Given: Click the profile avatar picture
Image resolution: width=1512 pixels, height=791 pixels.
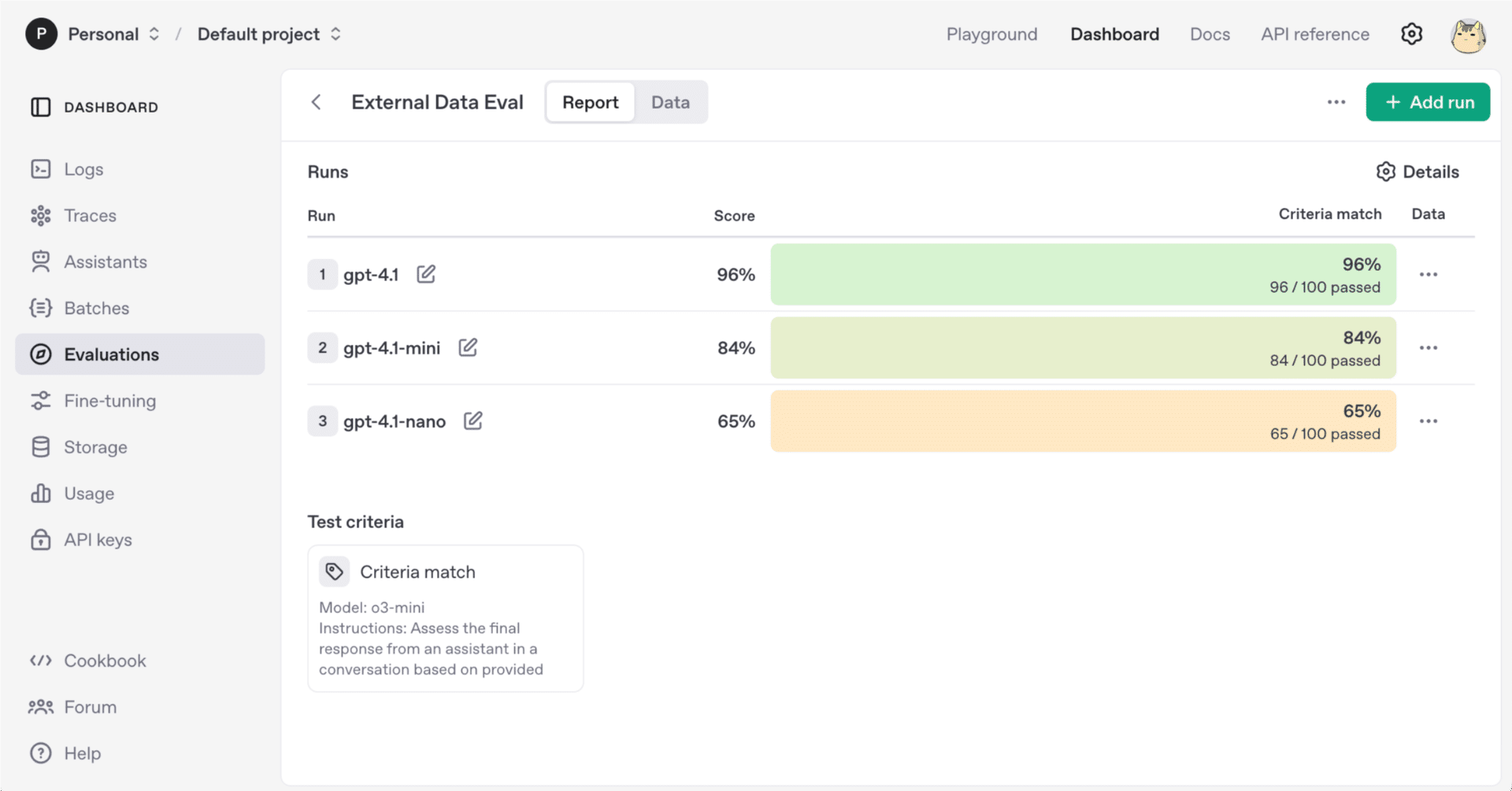Looking at the screenshot, I should point(1469,34).
